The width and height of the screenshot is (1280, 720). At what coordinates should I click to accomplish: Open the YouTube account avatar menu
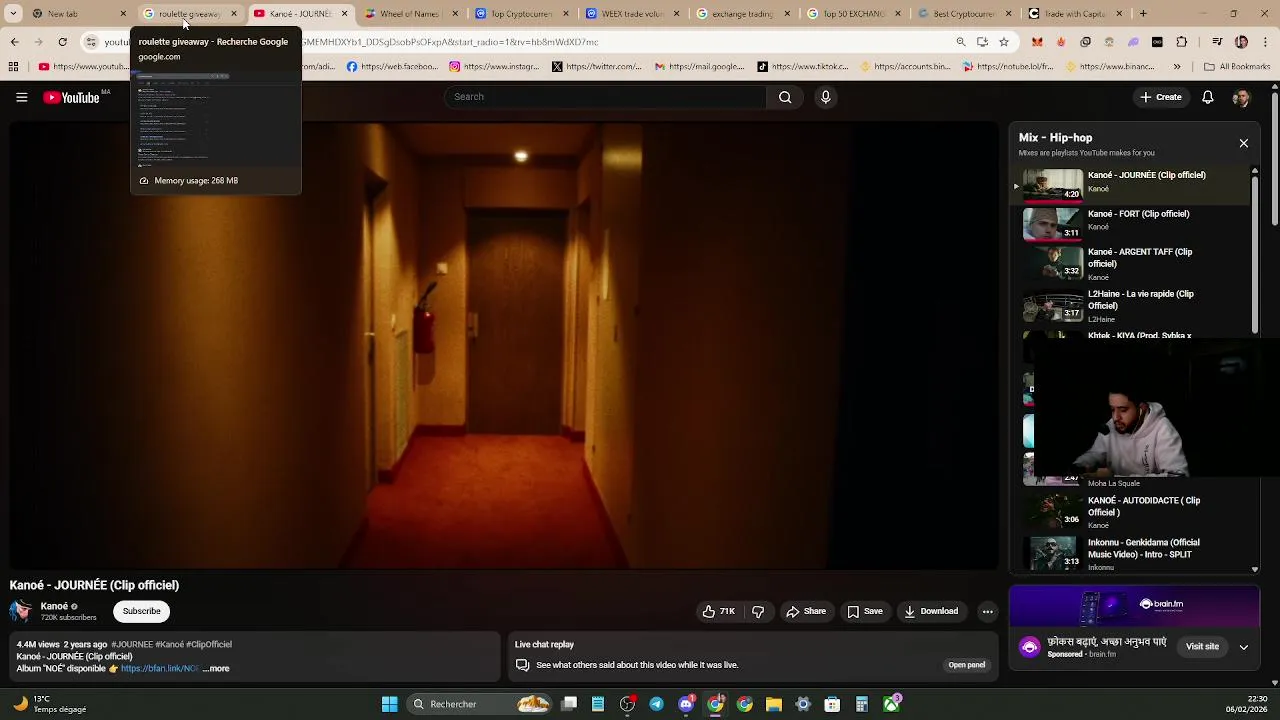[1241, 97]
